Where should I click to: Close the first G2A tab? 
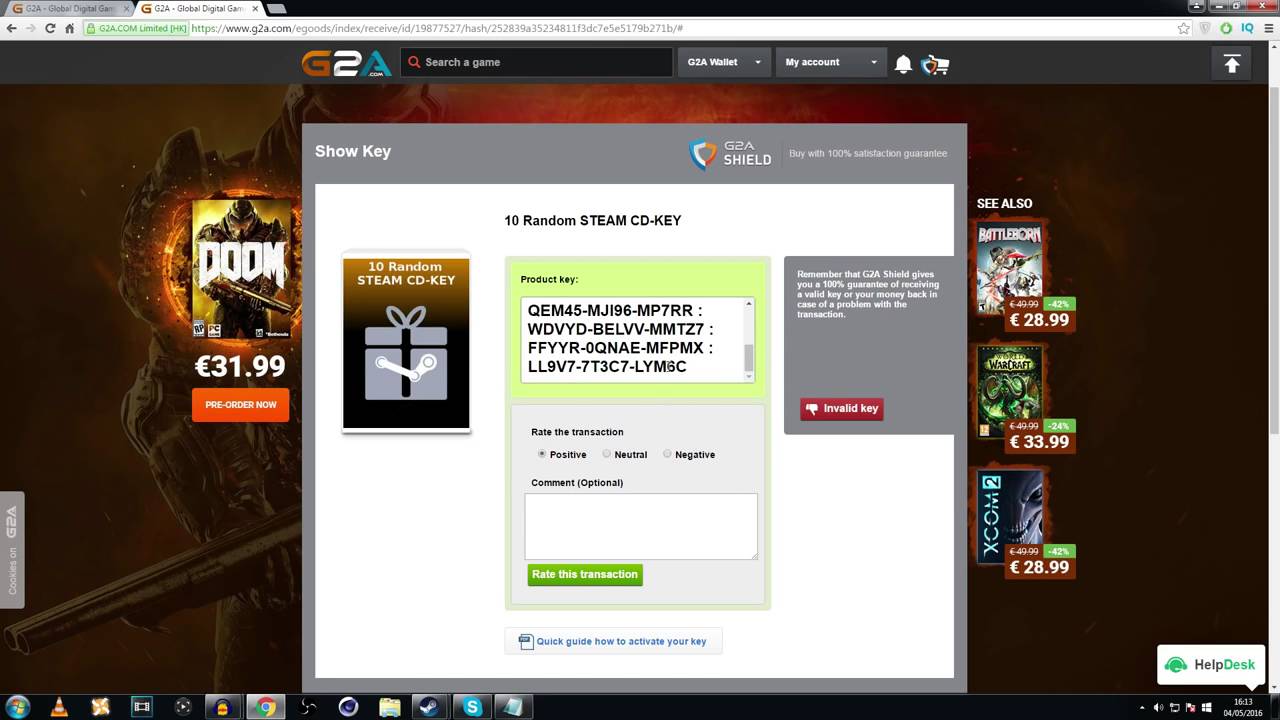coord(126,8)
